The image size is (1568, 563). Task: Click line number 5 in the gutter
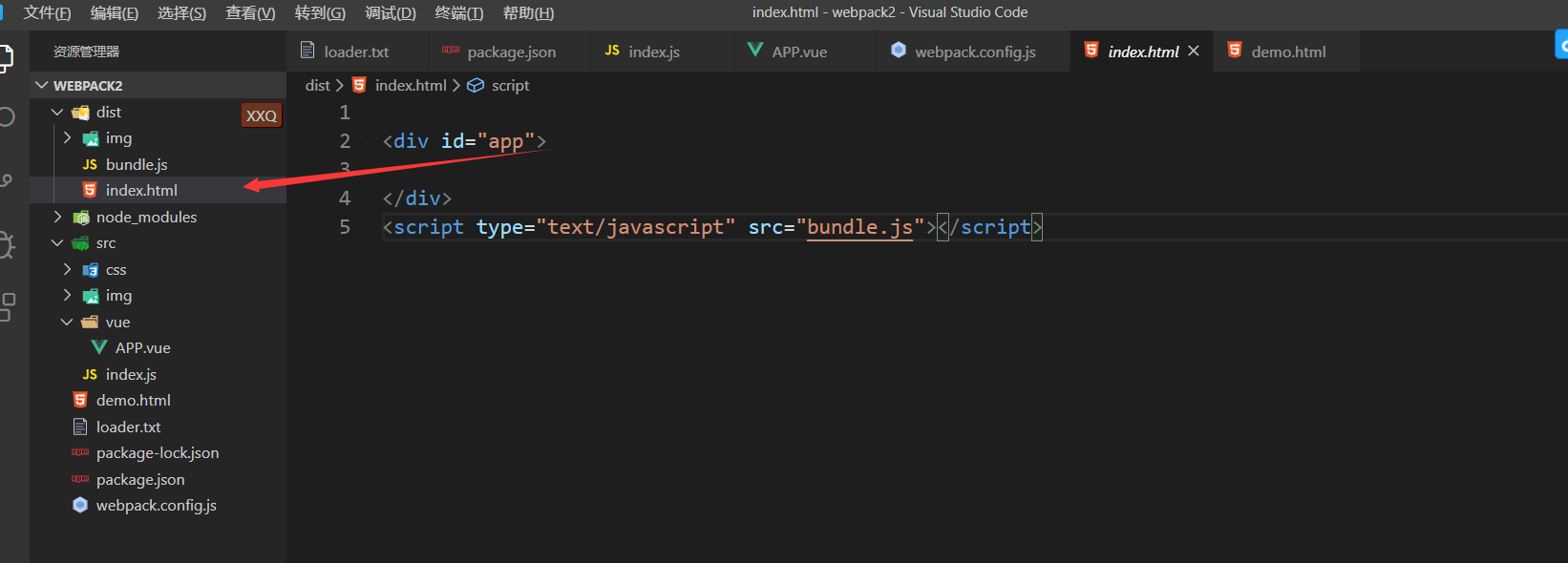pos(345,227)
